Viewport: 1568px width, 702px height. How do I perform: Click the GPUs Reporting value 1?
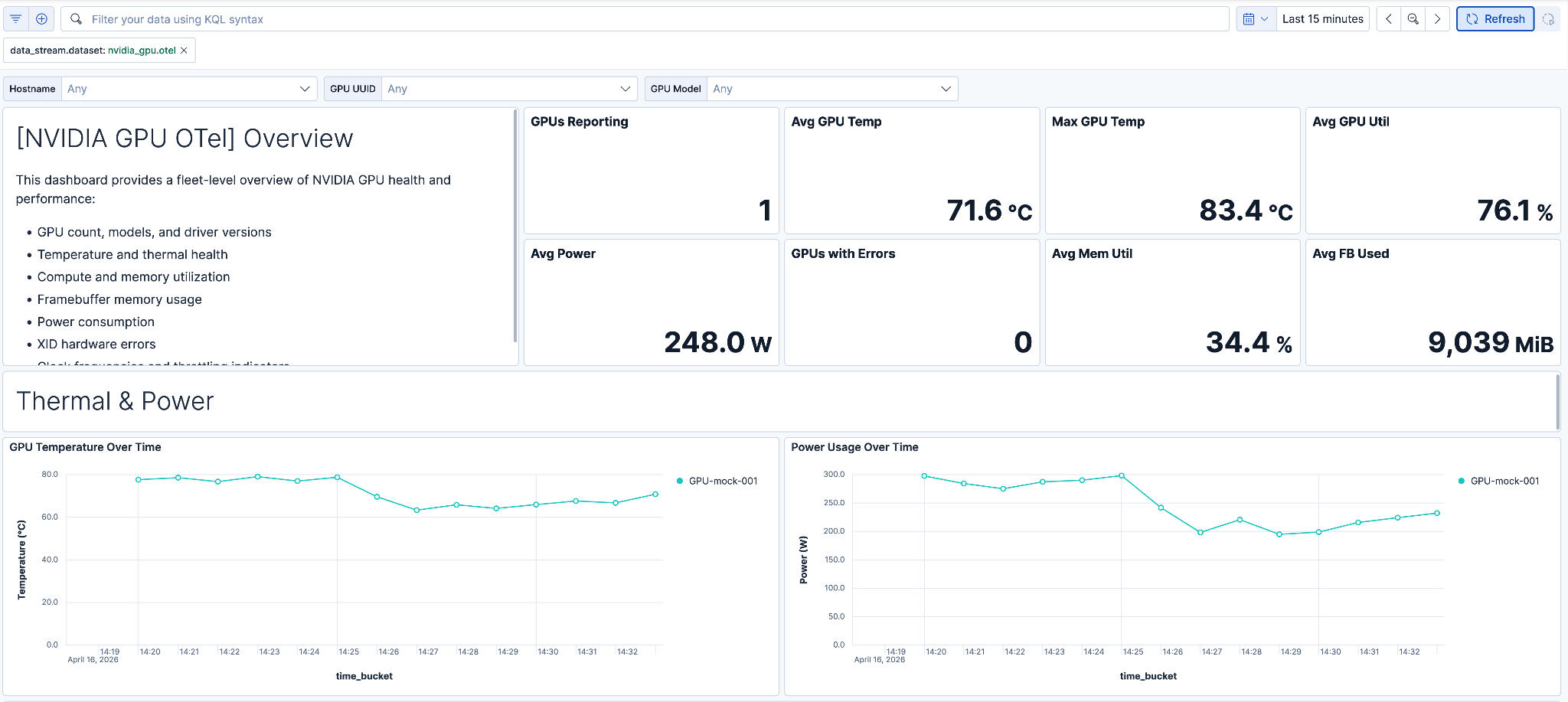765,211
